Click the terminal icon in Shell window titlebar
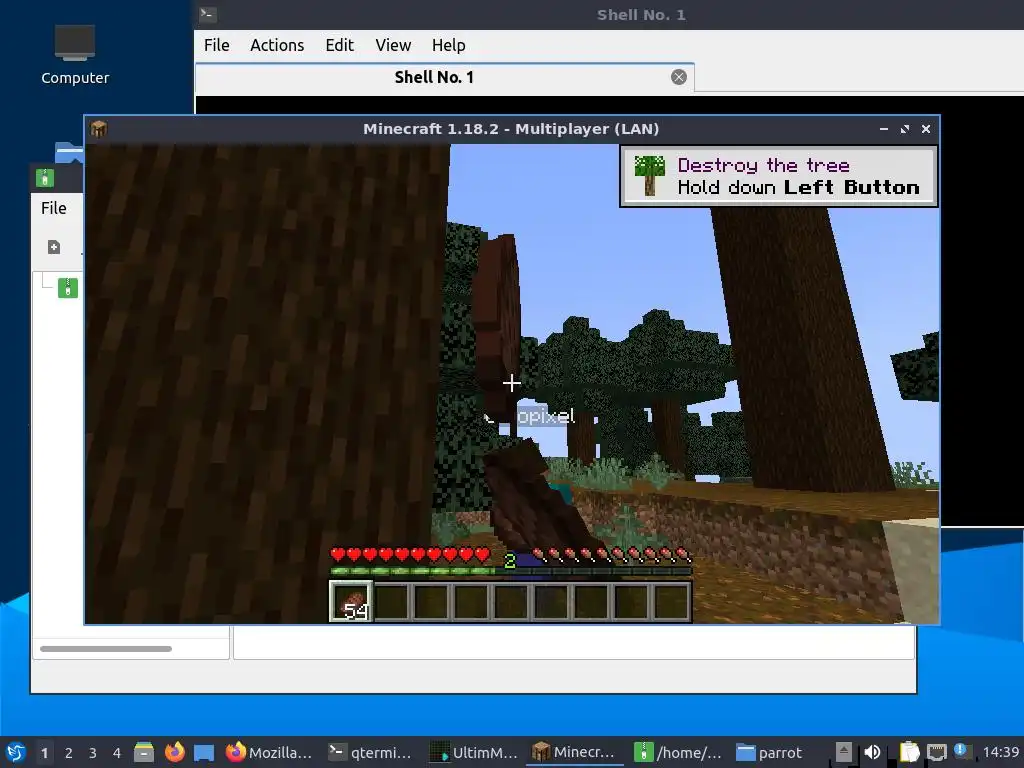This screenshot has height=768, width=1024. pos(208,14)
